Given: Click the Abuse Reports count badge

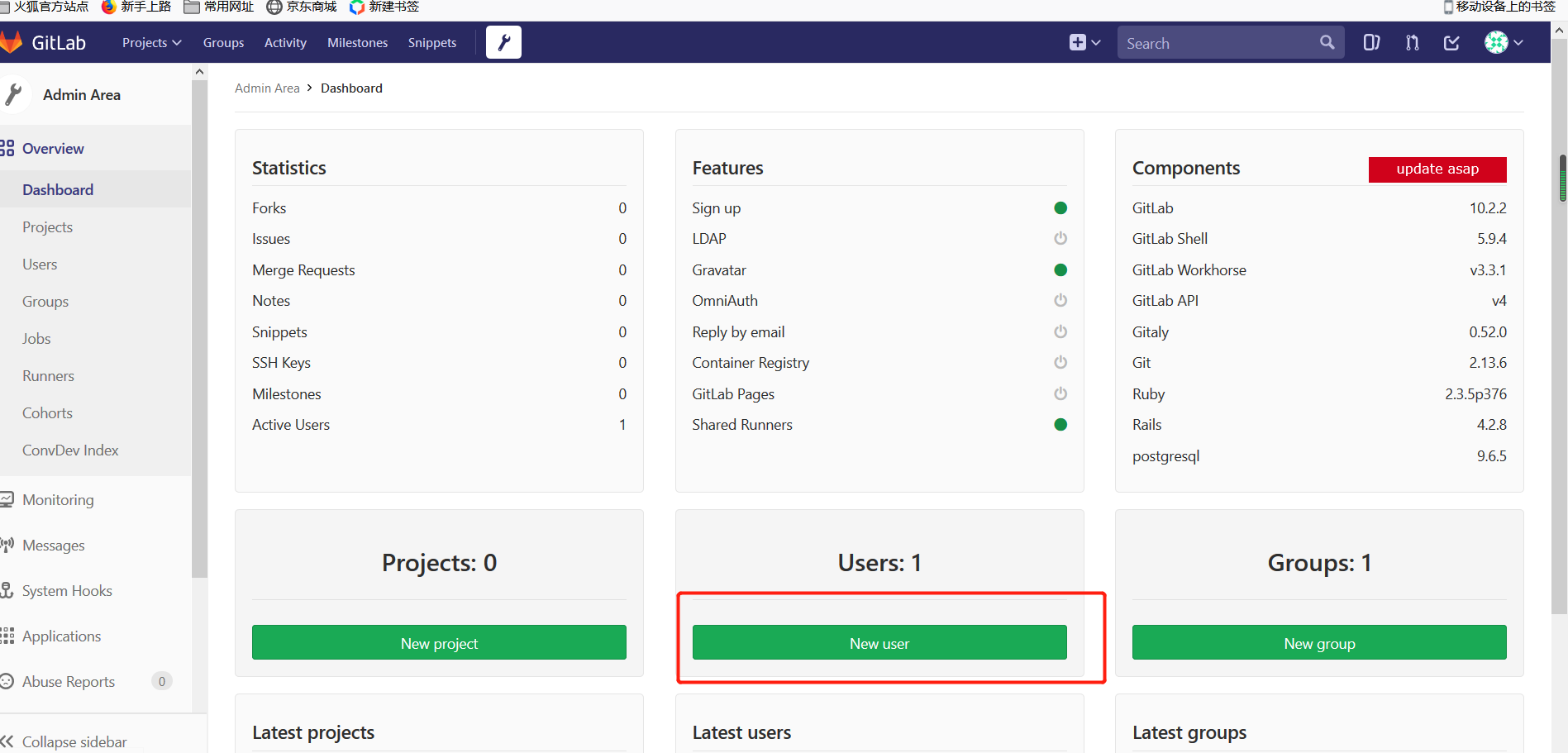Looking at the screenshot, I should pos(162,681).
